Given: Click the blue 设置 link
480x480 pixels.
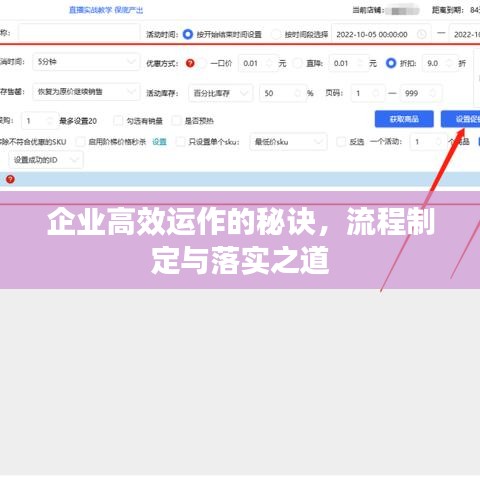Looking at the screenshot, I should [159, 142].
